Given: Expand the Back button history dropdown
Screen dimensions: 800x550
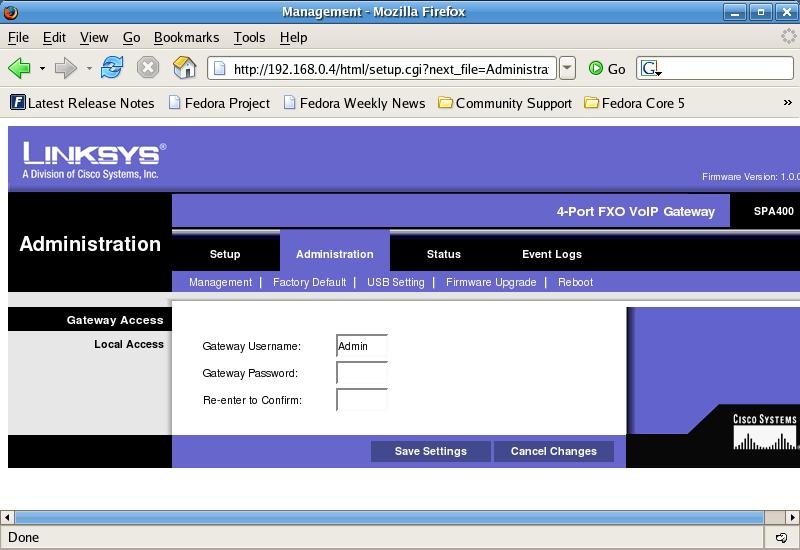Looking at the screenshot, I should 42,69.
